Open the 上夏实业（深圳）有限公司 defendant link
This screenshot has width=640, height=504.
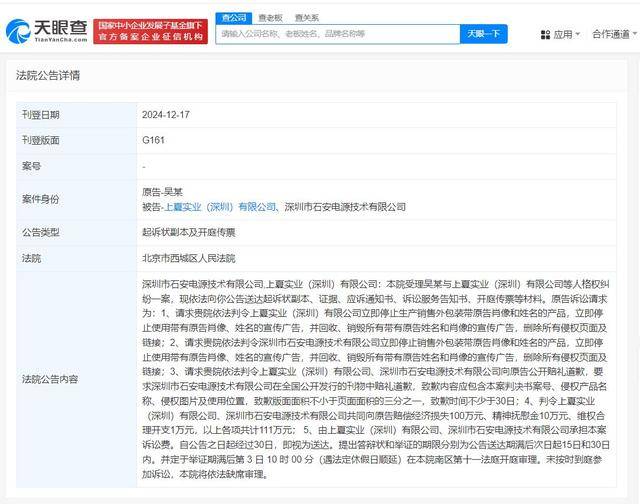point(220,207)
